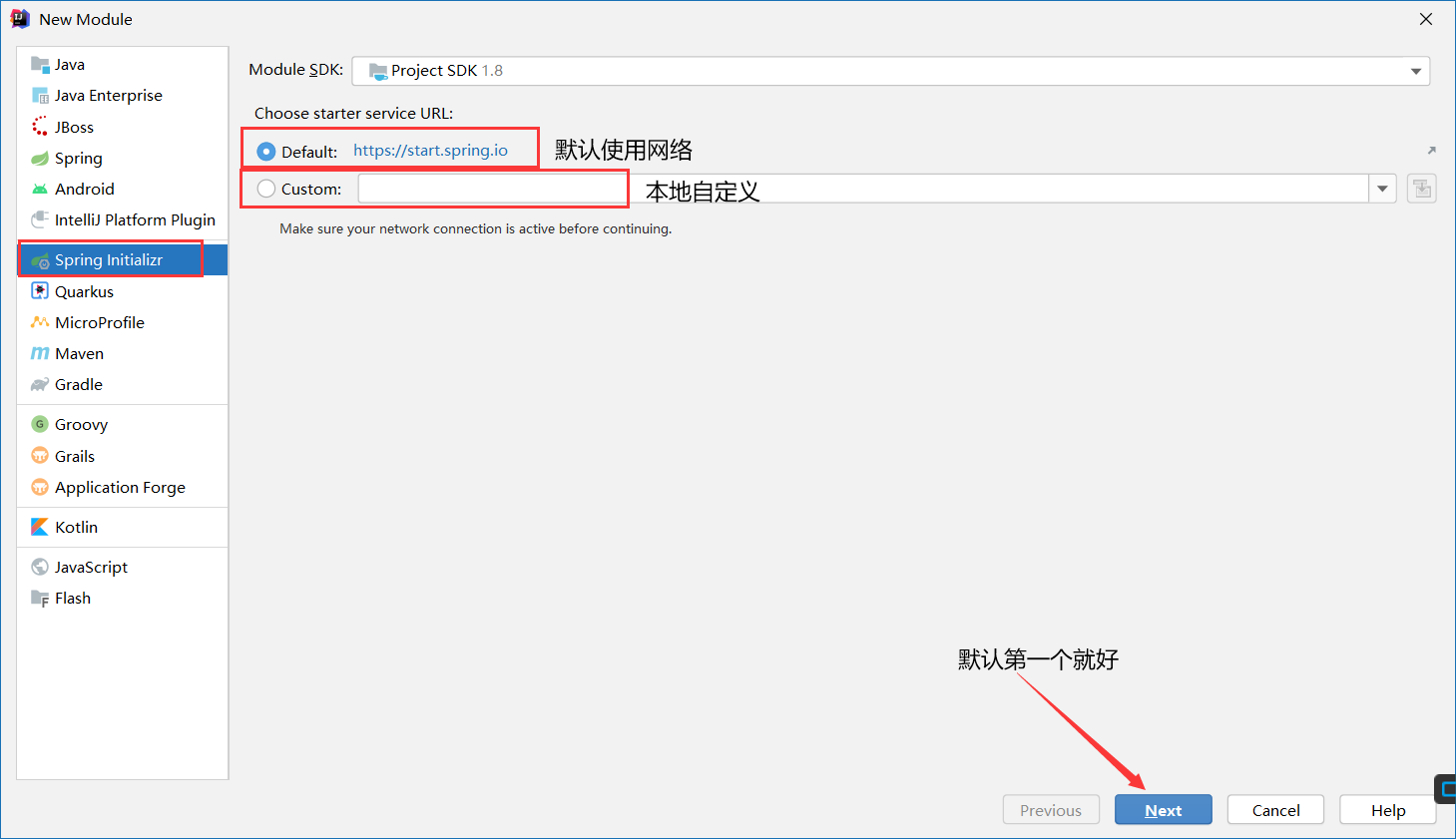Viewport: 1456px width, 839px height.
Task: Click the import URL icon beside Custom field
Action: tap(1422, 189)
